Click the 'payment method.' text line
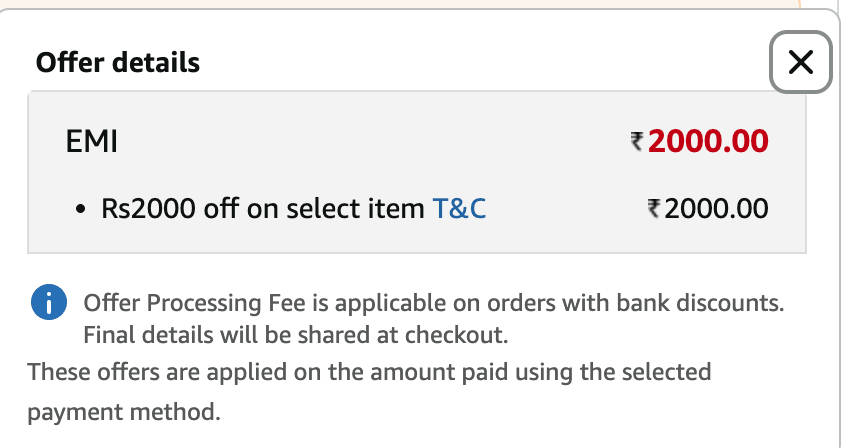The width and height of the screenshot is (850, 448). coord(124,411)
